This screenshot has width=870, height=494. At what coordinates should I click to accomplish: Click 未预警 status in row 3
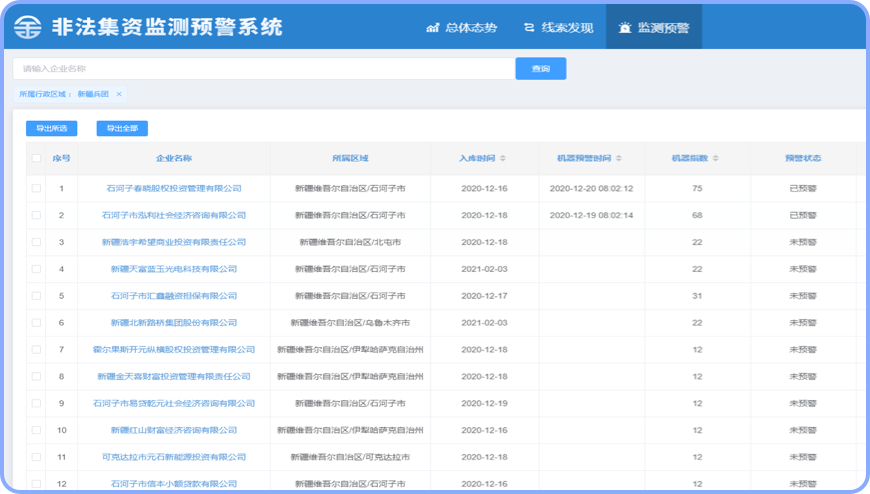(x=803, y=242)
